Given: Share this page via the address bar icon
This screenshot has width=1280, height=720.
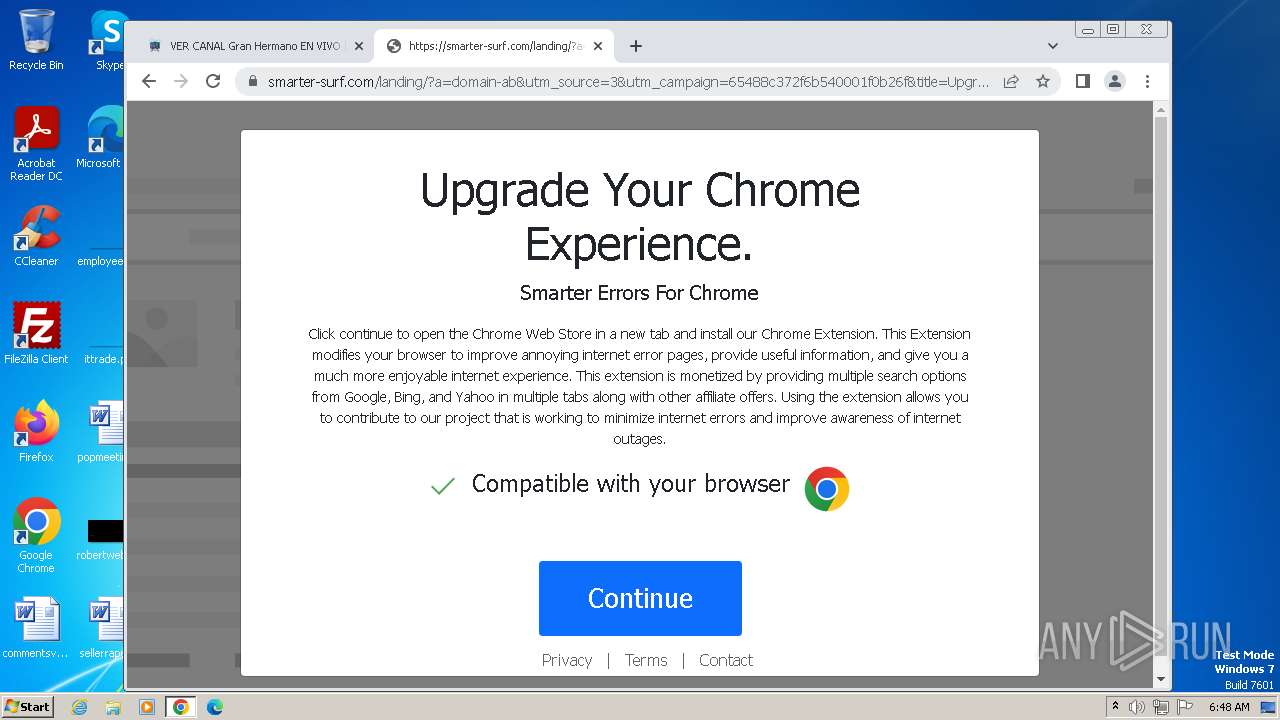Looking at the screenshot, I should coord(1011,81).
